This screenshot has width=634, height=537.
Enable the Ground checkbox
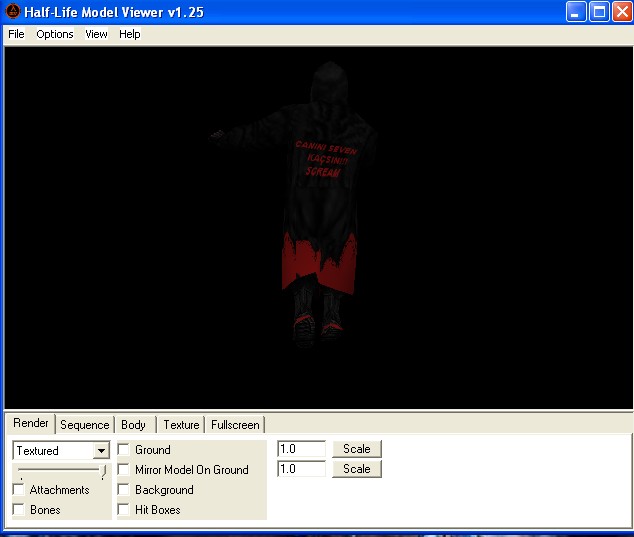pos(124,450)
